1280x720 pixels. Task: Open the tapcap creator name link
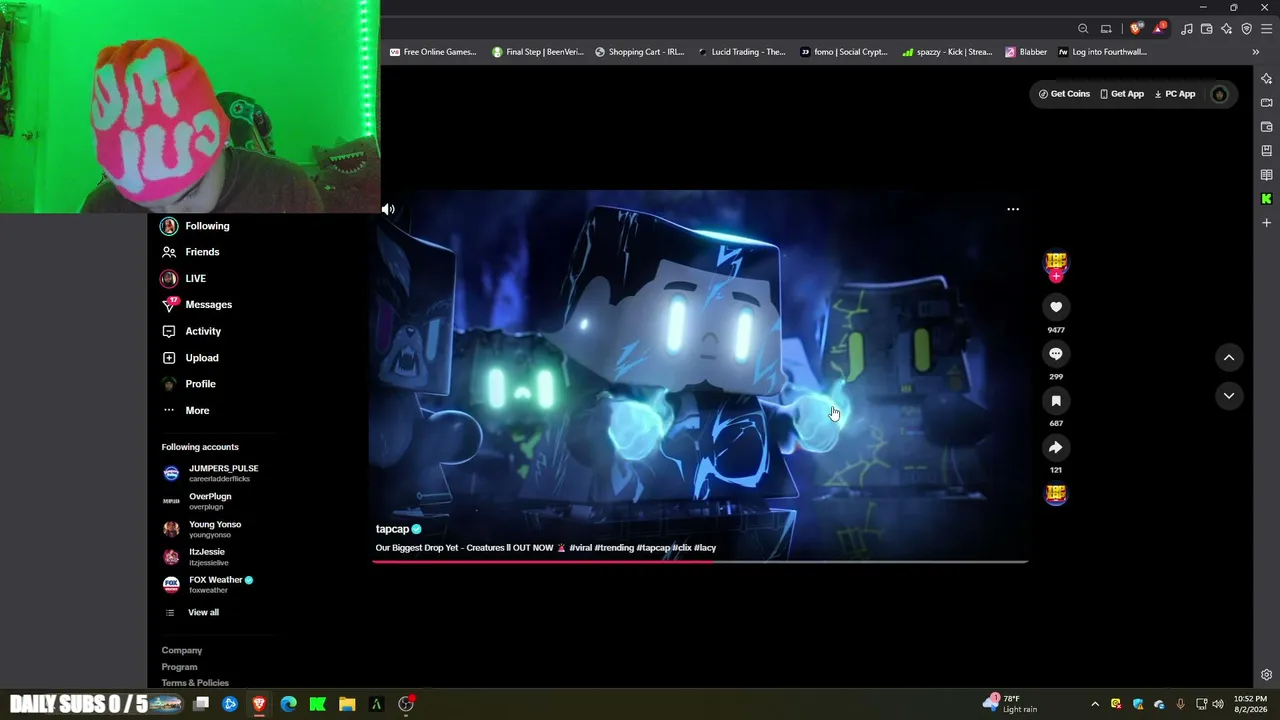point(392,529)
